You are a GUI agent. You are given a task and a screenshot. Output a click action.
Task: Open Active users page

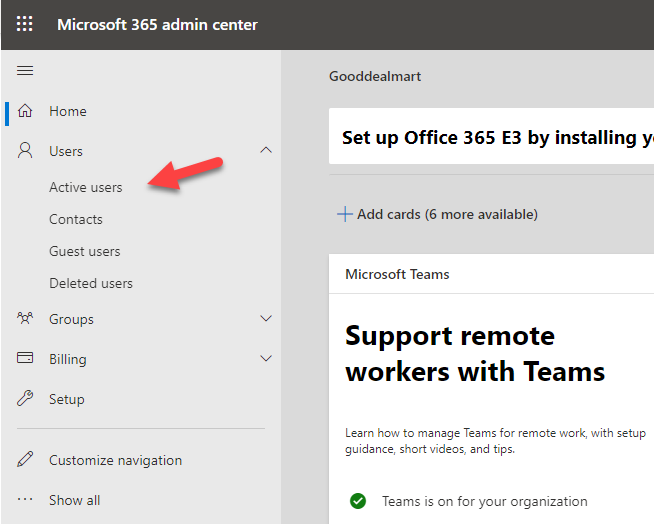click(86, 187)
